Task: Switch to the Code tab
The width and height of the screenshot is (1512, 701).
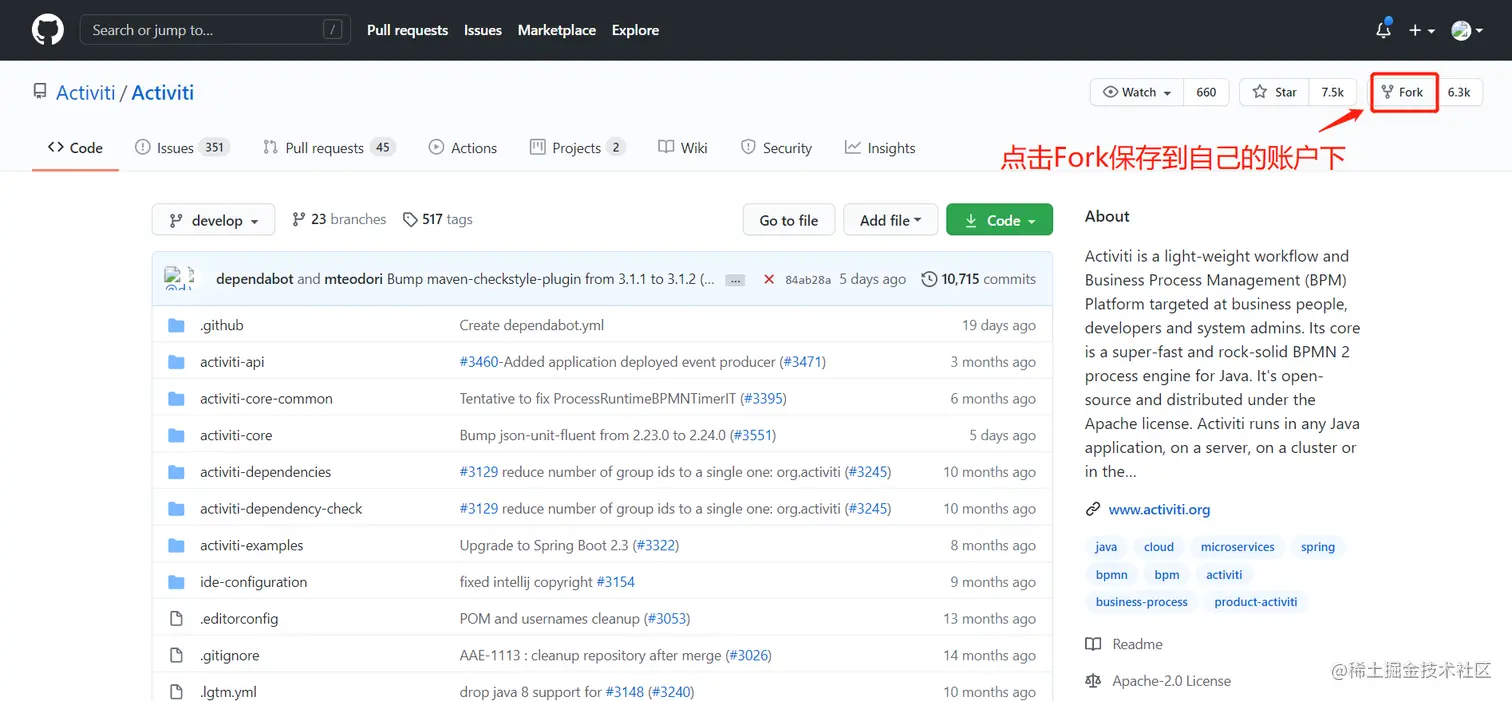Action: pos(75,148)
